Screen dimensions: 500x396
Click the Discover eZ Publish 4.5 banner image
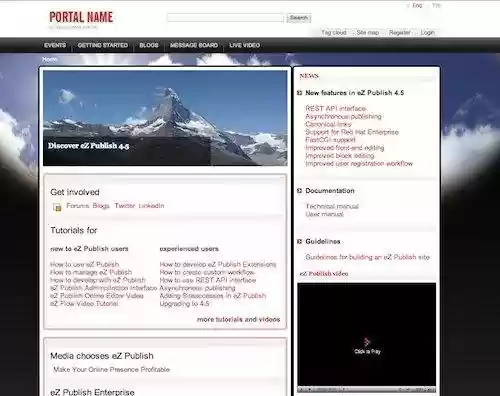[165, 118]
